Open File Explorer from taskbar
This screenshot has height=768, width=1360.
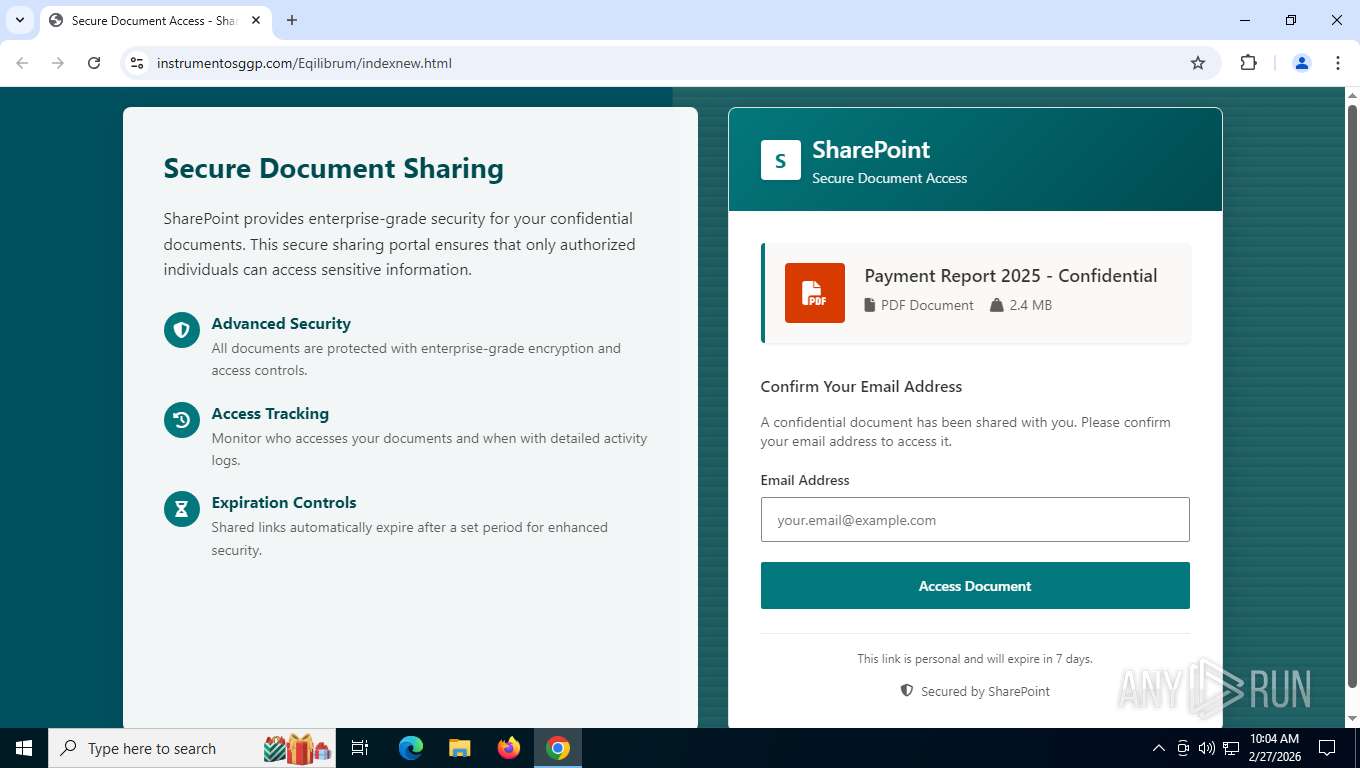[x=459, y=748]
